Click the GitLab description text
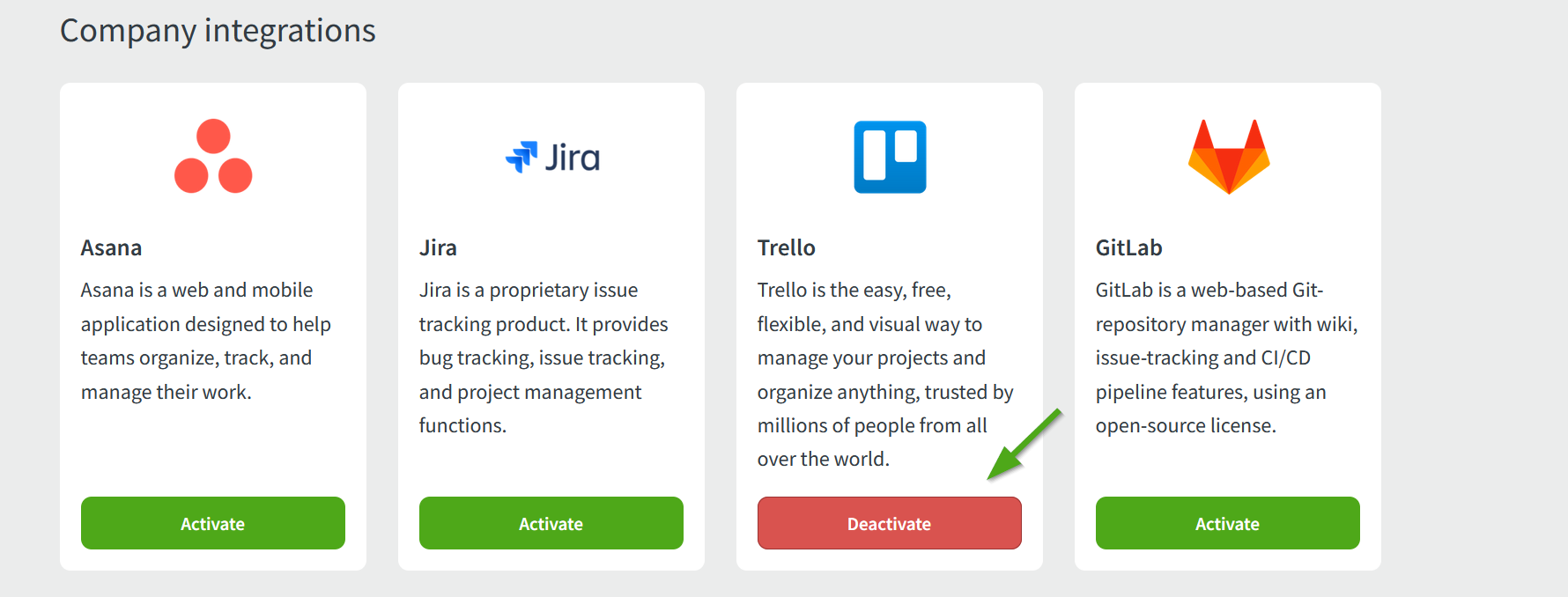 [1226, 357]
